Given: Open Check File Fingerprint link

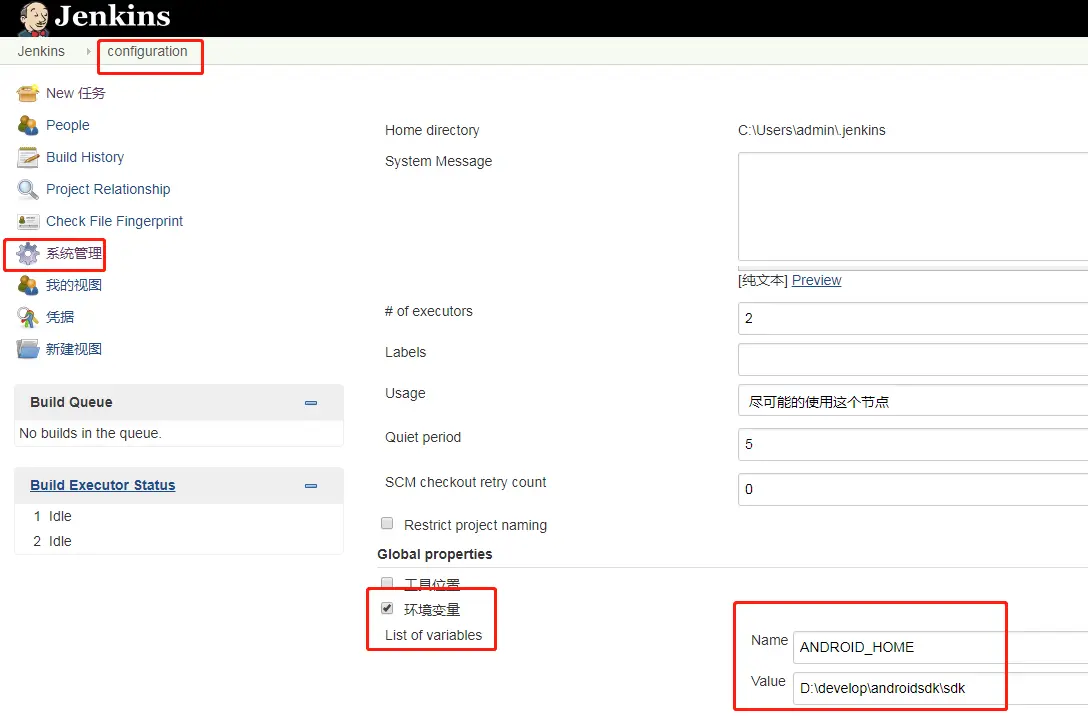Looking at the screenshot, I should click(x=114, y=221).
